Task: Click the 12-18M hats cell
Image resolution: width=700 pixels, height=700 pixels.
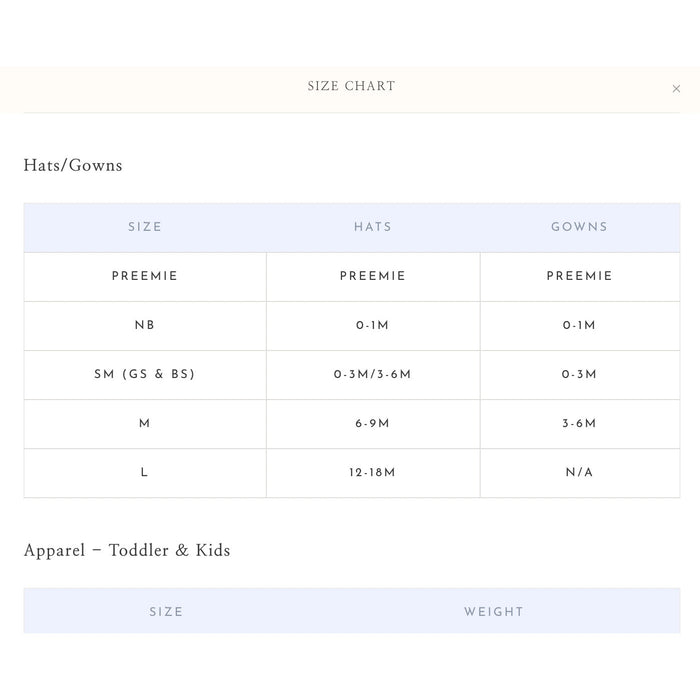Action: pos(373,472)
